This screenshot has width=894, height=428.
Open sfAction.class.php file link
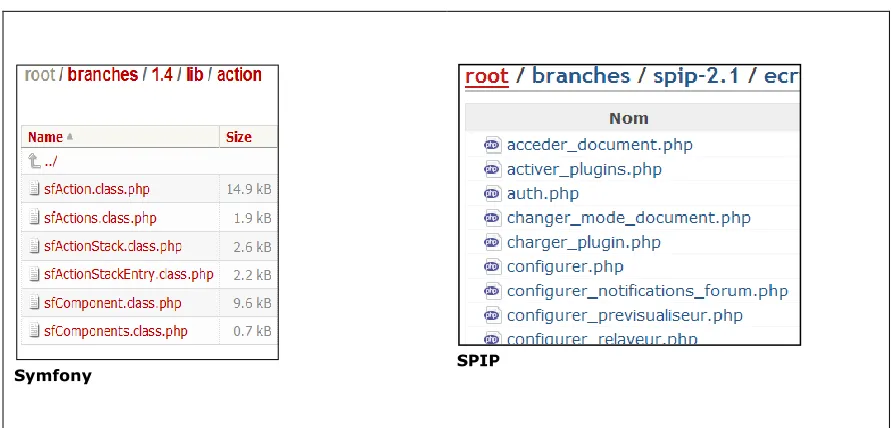point(97,189)
